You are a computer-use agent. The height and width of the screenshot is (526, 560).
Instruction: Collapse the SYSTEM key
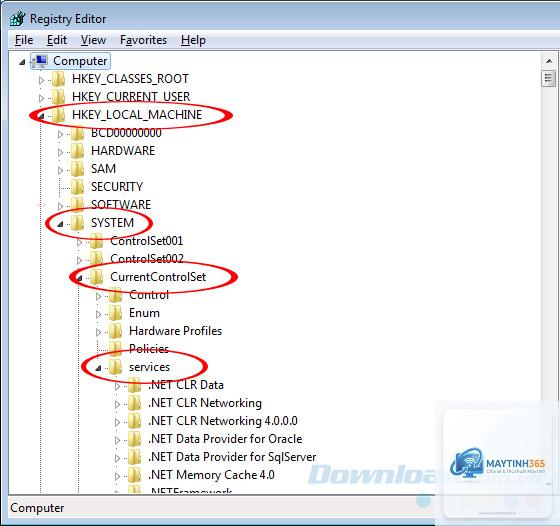click(60, 224)
